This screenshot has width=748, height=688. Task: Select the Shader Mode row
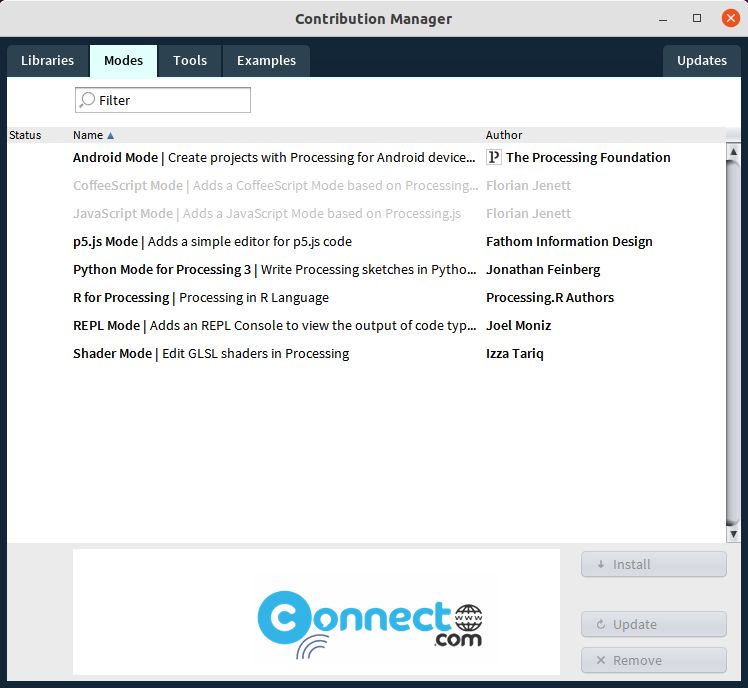point(366,354)
